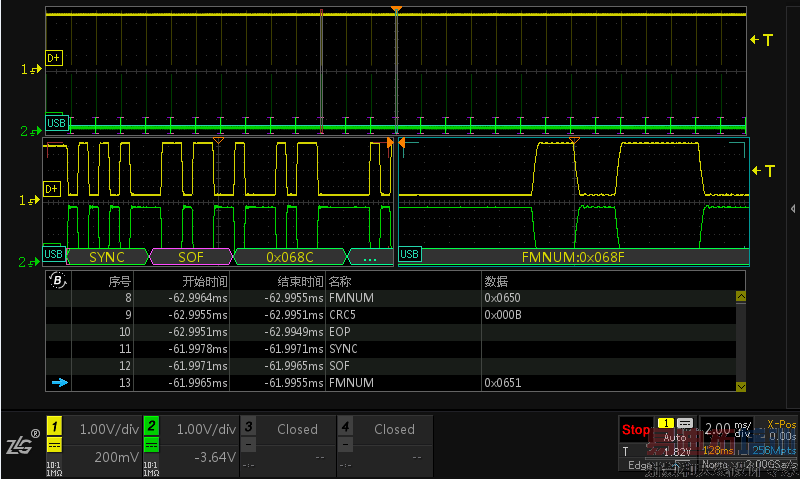Click orange trigger position marker at top
The height and width of the screenshot is (479, 800).
[x=396, y=9]
